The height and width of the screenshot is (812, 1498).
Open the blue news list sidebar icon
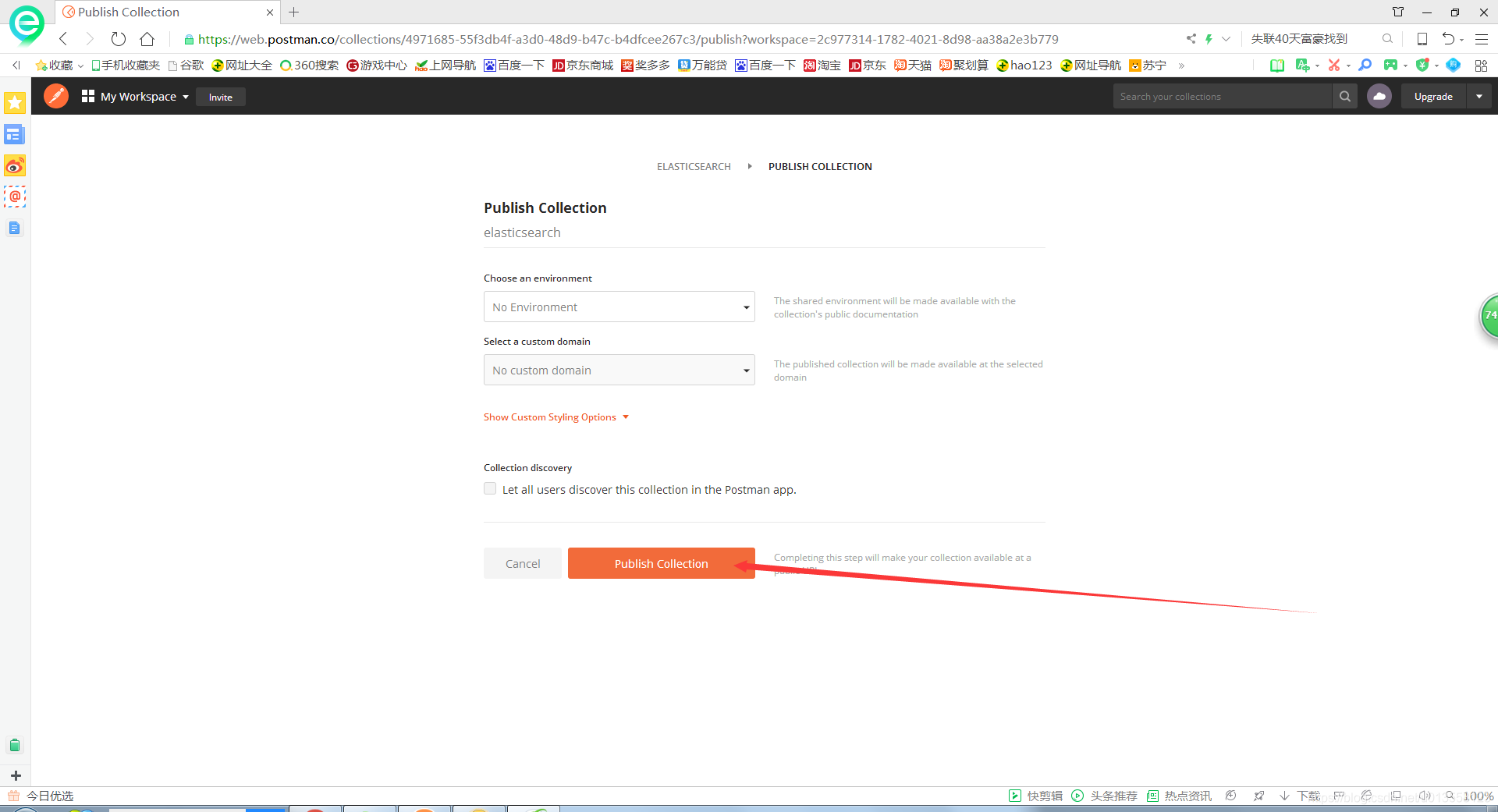coord(15,135)
